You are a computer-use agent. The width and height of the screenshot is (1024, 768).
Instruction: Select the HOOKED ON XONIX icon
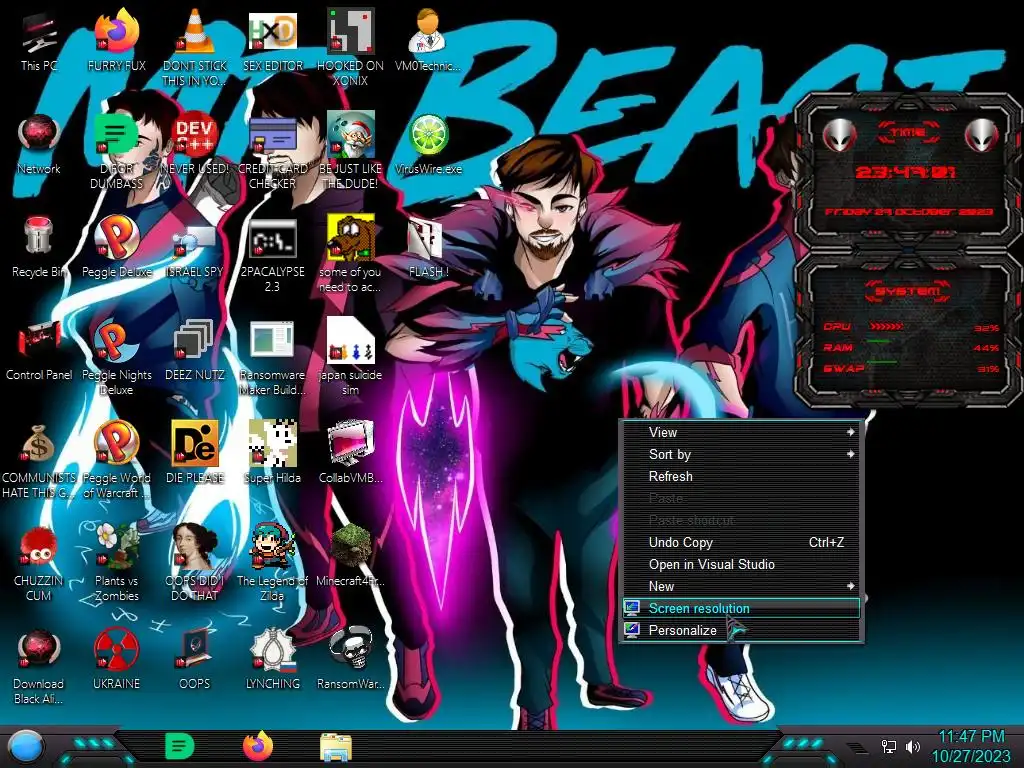point(350,33)
